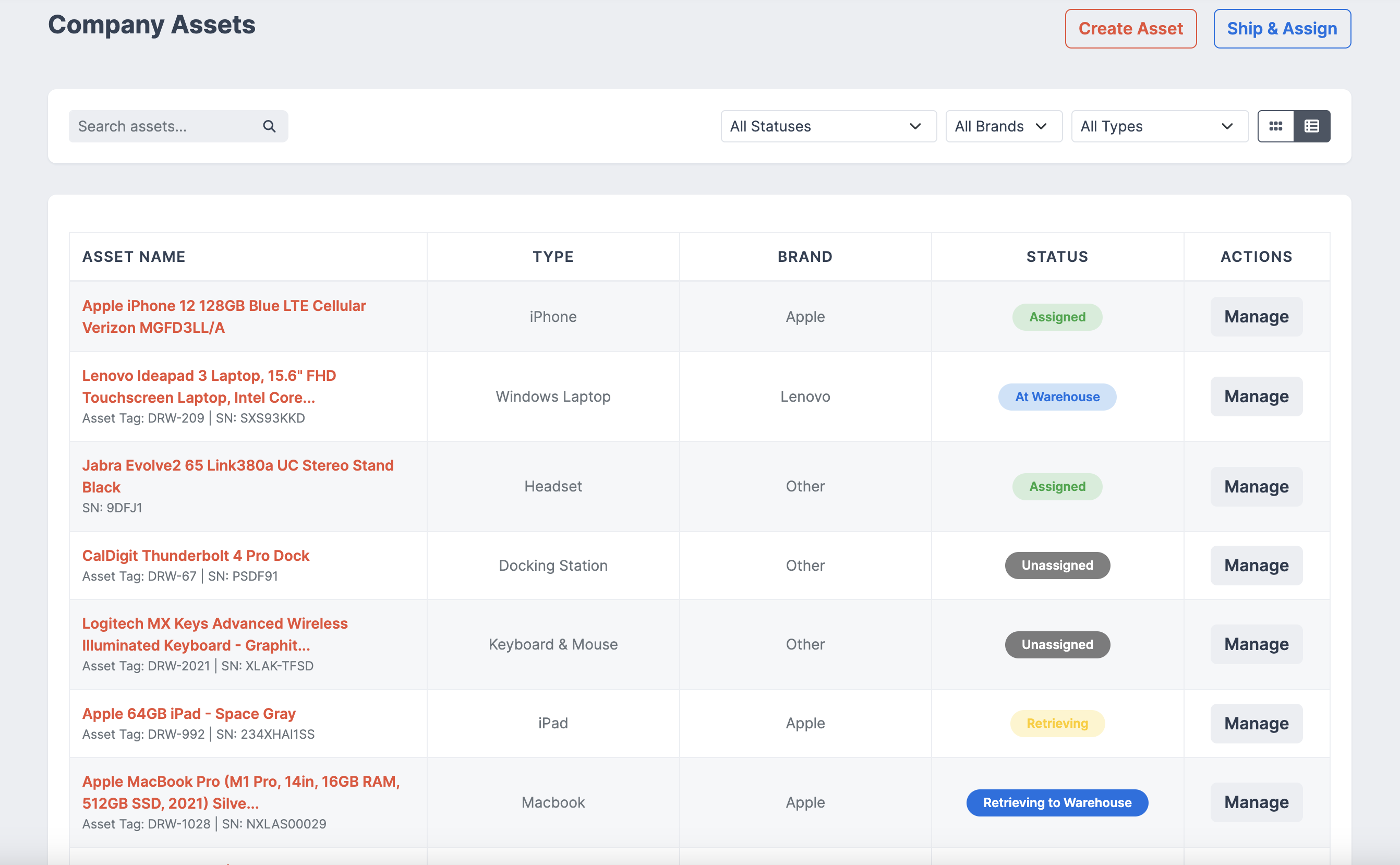The width and height of the screenshot is (1400, 865).
Task: Click the BRAND column header
Action: point(805,256)
